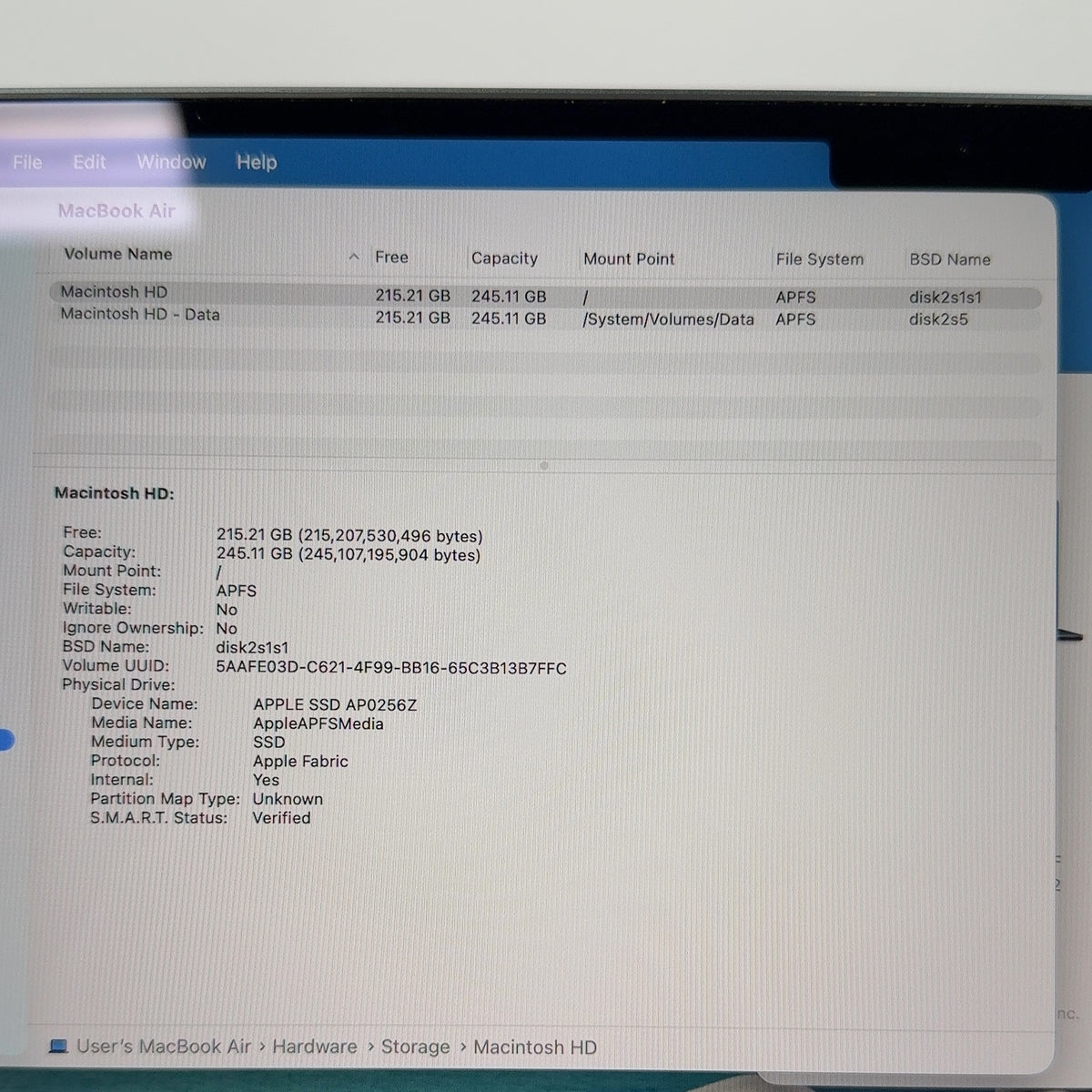This screenshot has width=1092, height=1092.
Task: Click disk2s1s1 in the BSD Name column
Action: click(x=945, y=298)
